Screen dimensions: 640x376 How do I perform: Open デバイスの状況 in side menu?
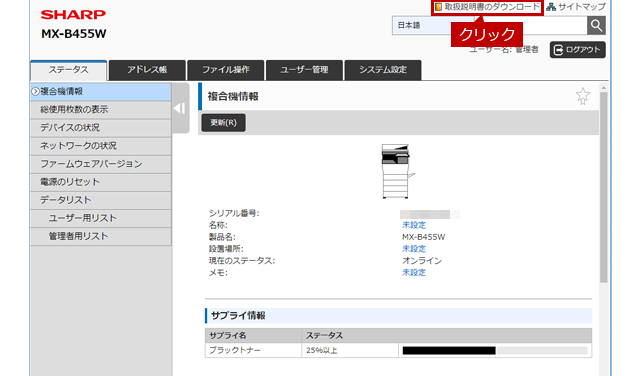click(x=100, y=128)
